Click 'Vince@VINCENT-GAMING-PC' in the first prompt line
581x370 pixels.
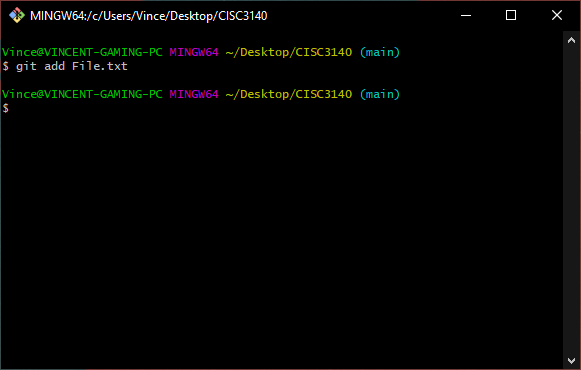(82, 52)
